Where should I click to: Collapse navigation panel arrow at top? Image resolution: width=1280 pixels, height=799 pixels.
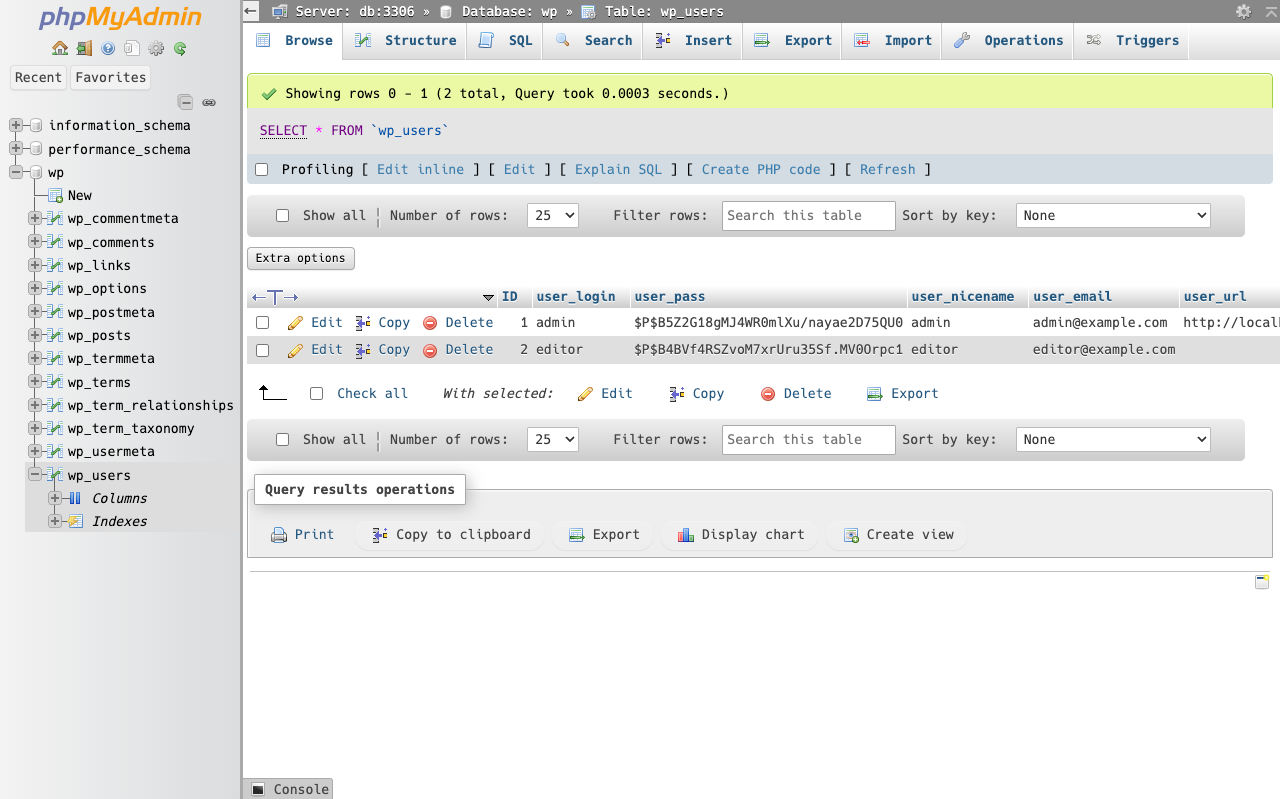(251, 11)
